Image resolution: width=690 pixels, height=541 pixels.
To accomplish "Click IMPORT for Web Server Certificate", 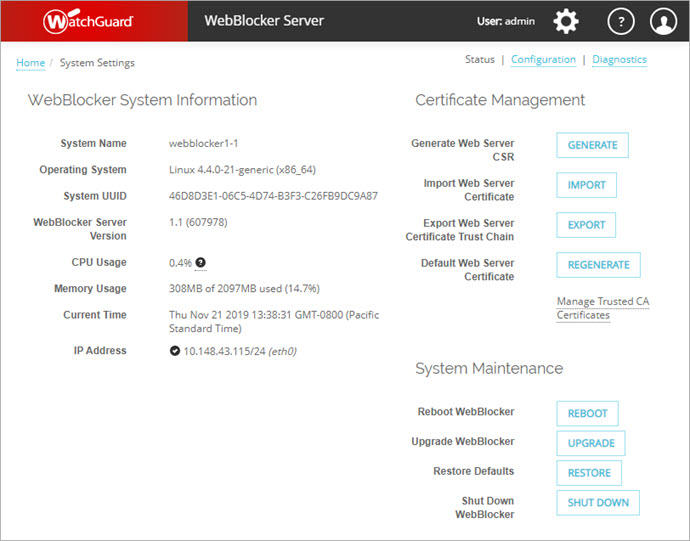I will (586, 185).
